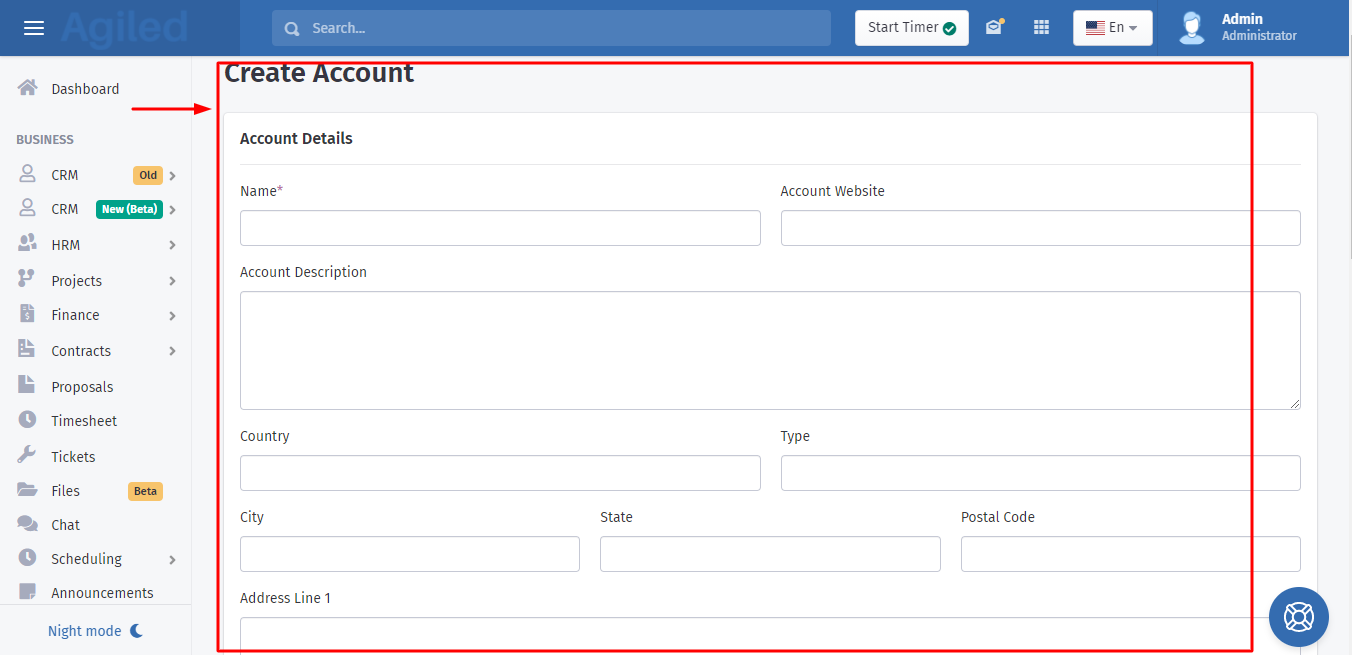
Task: Open Files in the sidebar
Action: point(66,491)
